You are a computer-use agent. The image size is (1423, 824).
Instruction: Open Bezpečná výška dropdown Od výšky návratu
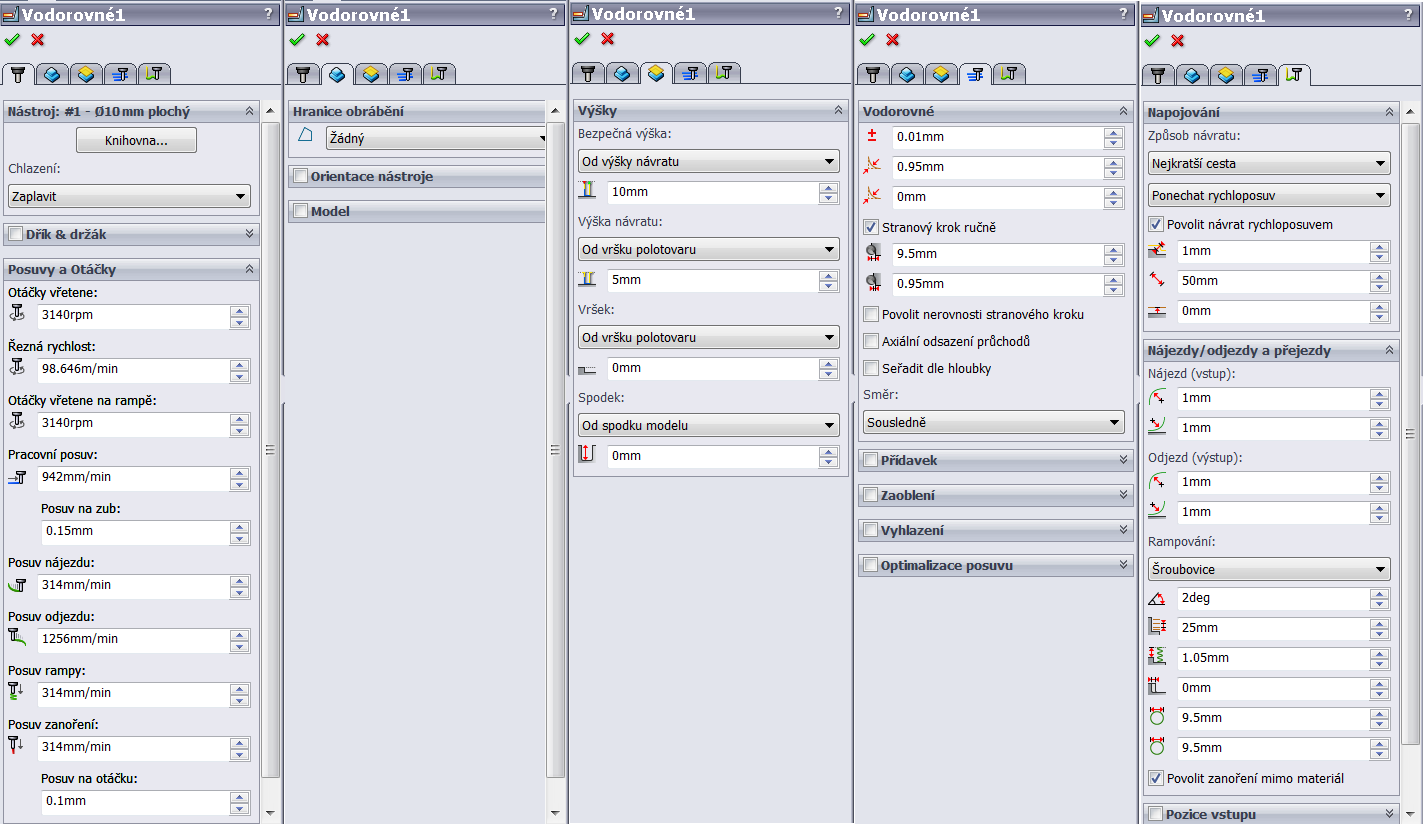708,162
